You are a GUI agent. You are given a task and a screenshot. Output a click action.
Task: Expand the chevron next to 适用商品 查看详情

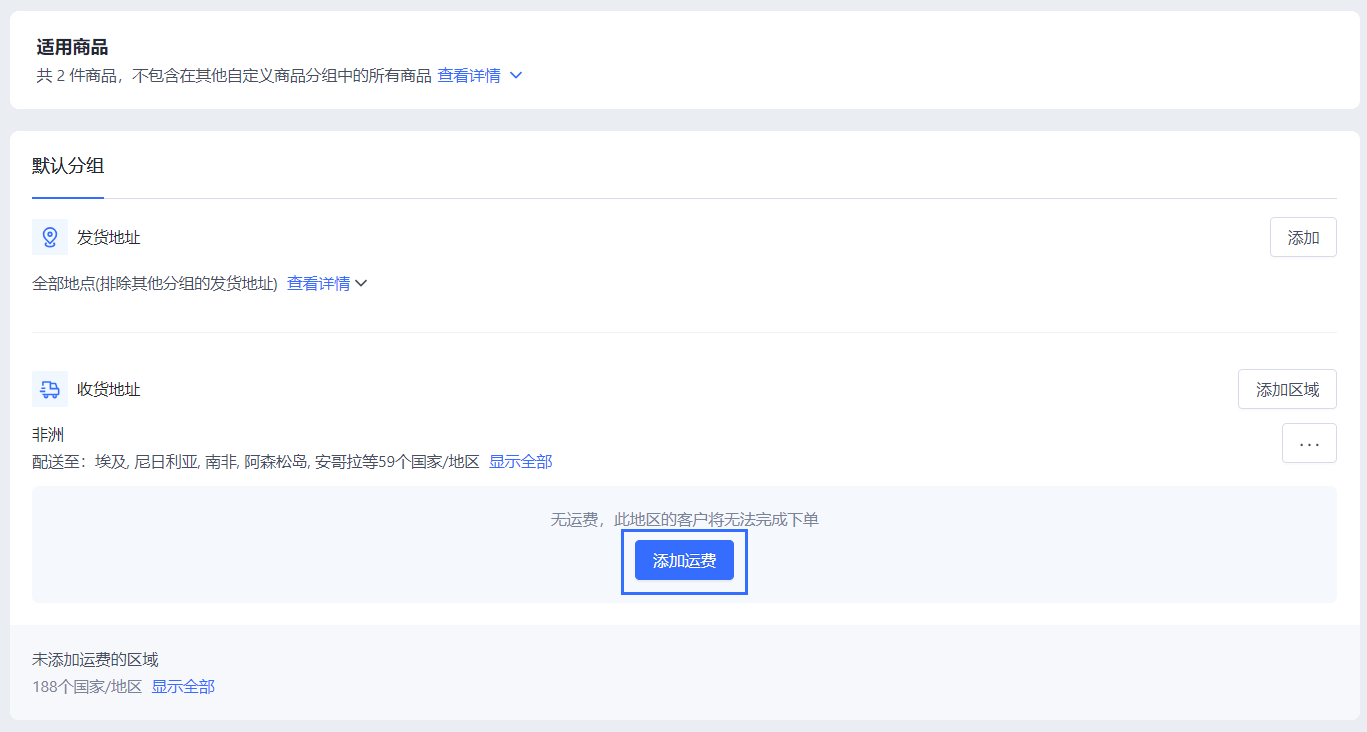pos(516,76)
